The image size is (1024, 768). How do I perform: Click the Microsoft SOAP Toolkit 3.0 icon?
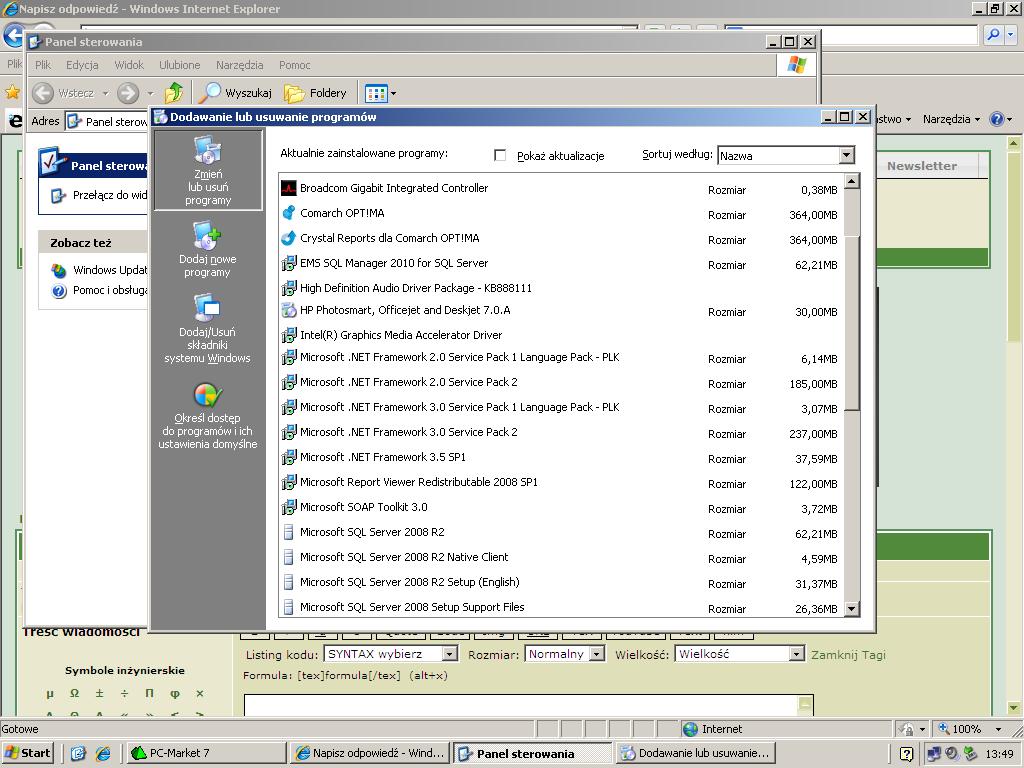point(289,507)
